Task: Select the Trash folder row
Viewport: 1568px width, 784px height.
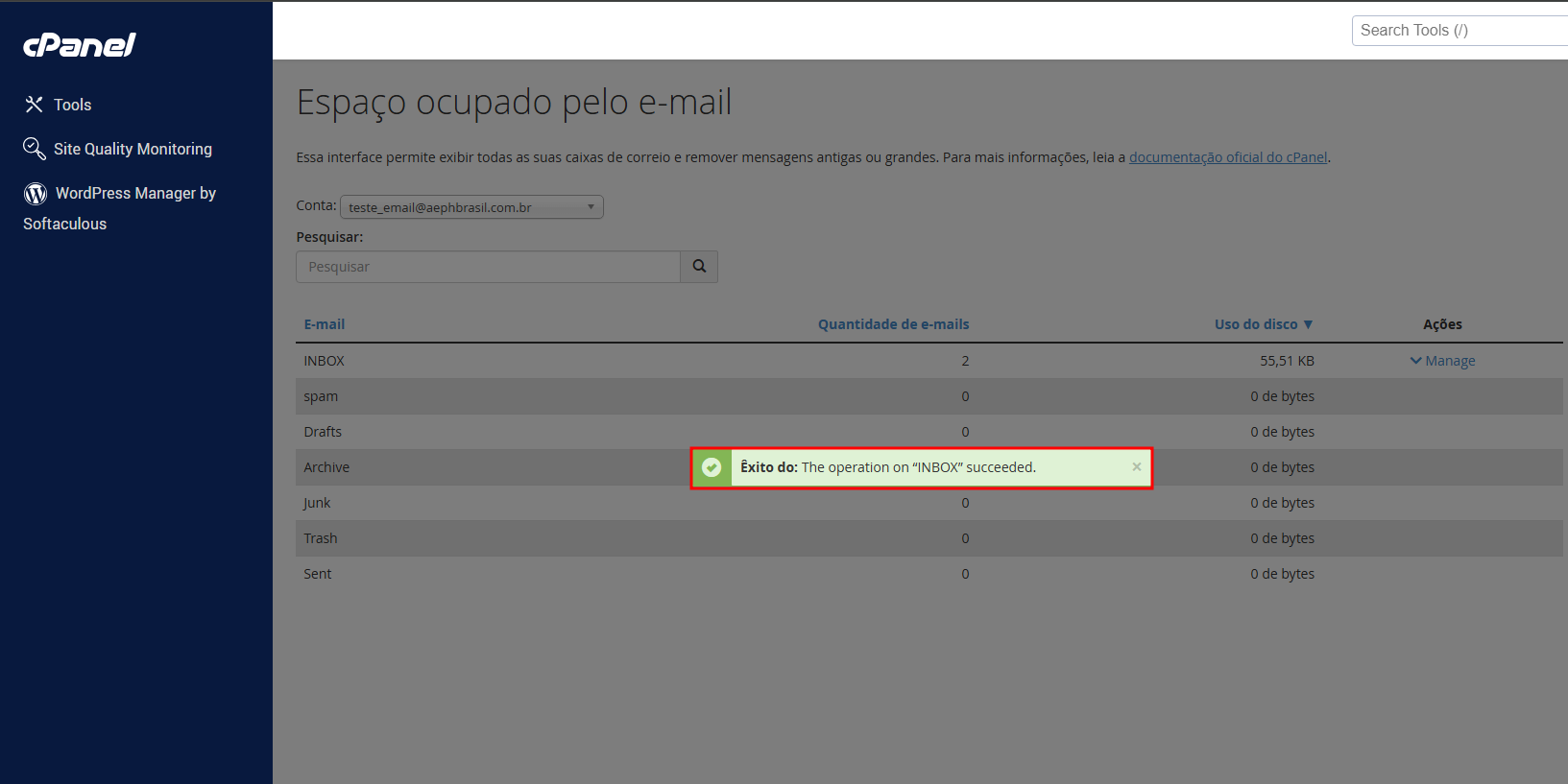Action: coord(929,538)
